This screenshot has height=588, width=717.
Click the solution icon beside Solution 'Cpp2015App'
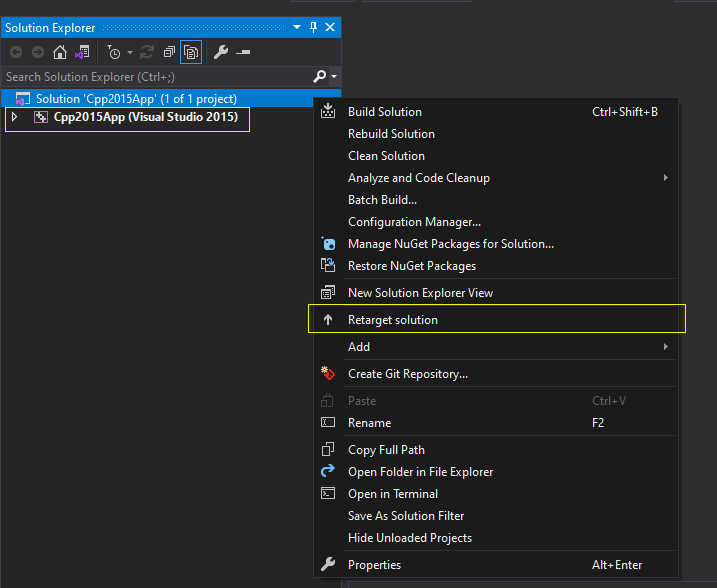point(22,99)
